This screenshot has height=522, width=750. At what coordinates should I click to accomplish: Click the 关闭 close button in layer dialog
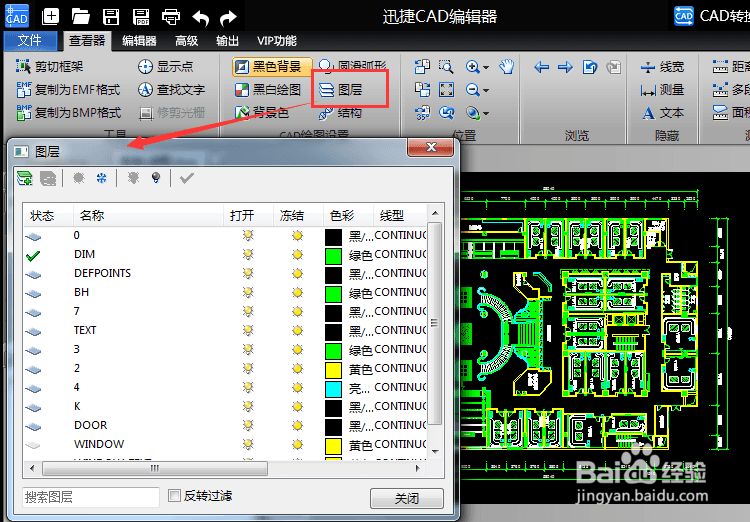(x=407, y=499)
